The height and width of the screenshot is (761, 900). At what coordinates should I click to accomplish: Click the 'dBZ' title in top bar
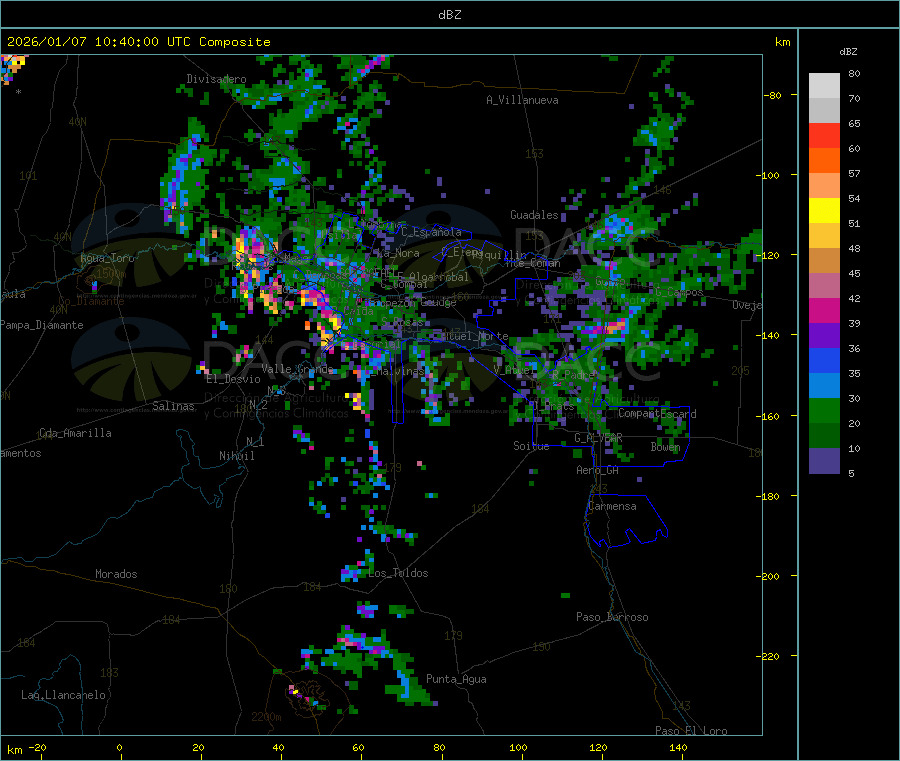[449, 15]
